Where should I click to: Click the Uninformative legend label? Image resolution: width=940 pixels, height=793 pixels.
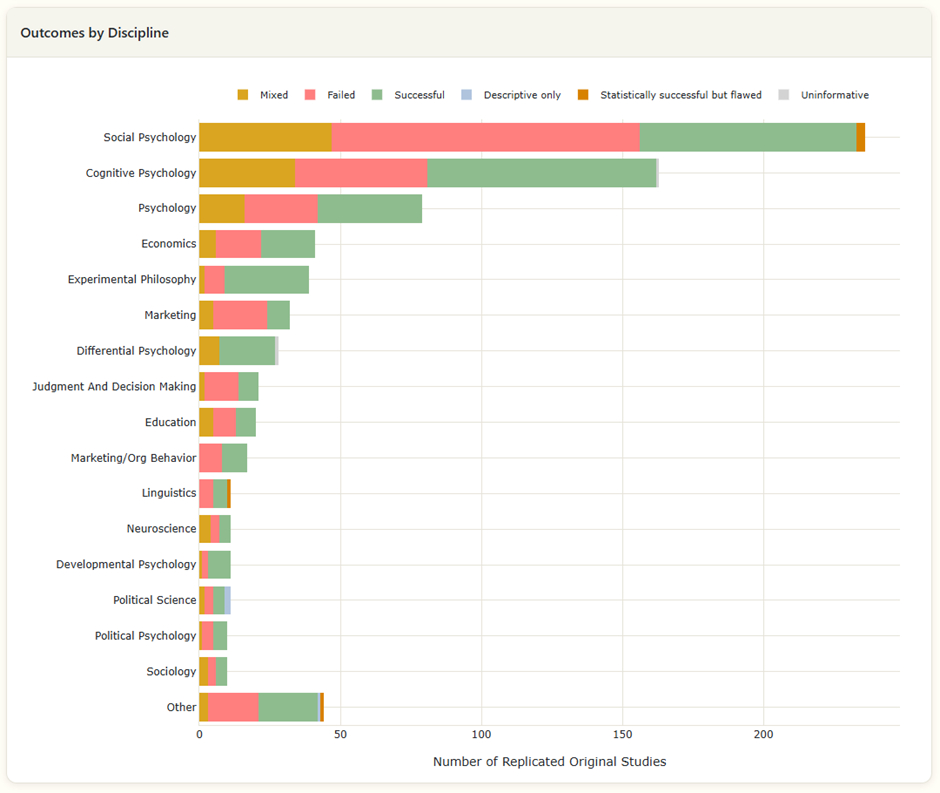click(834, 95)
